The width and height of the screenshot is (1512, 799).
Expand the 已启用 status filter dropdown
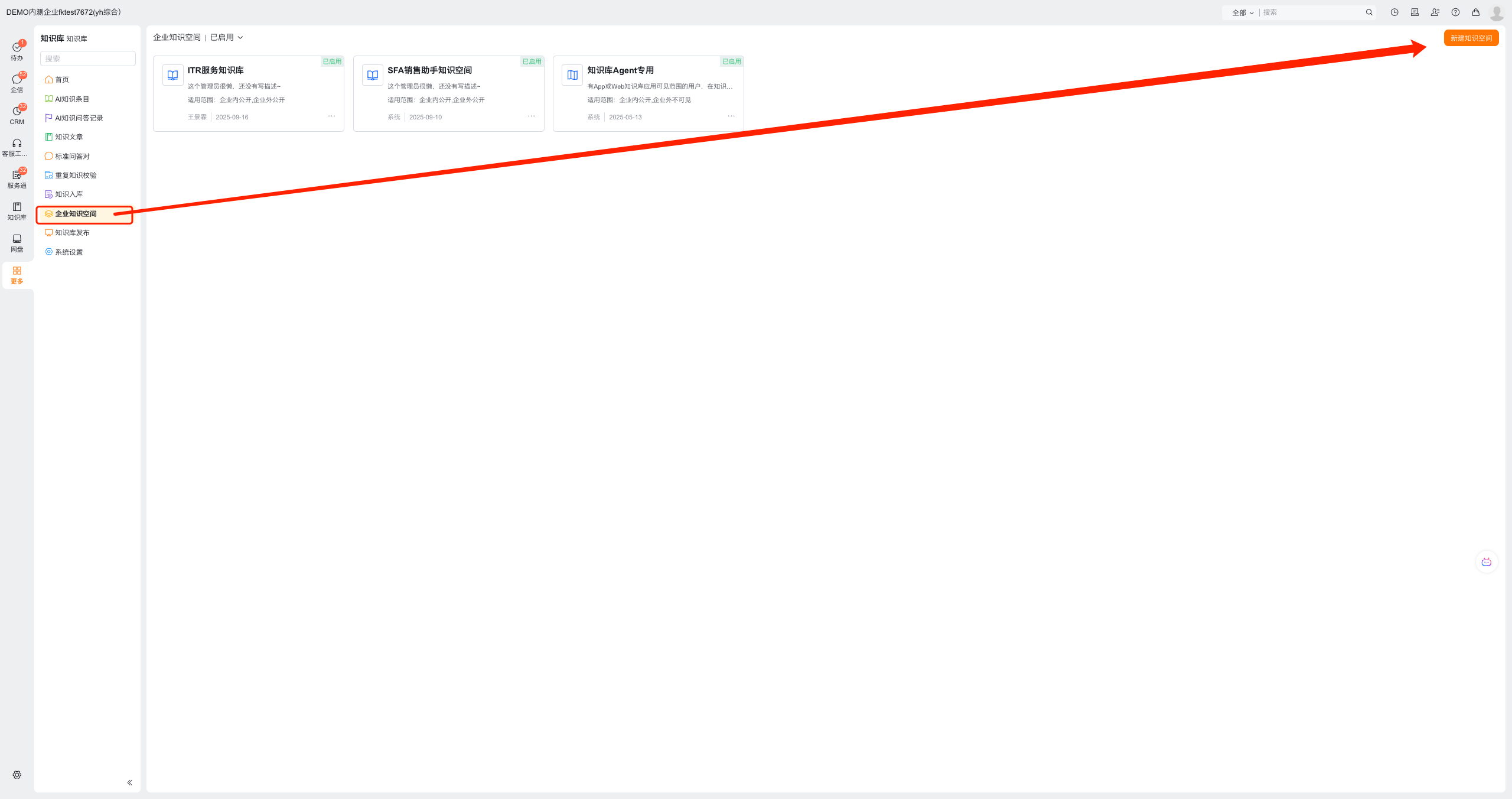click(227, 37)
